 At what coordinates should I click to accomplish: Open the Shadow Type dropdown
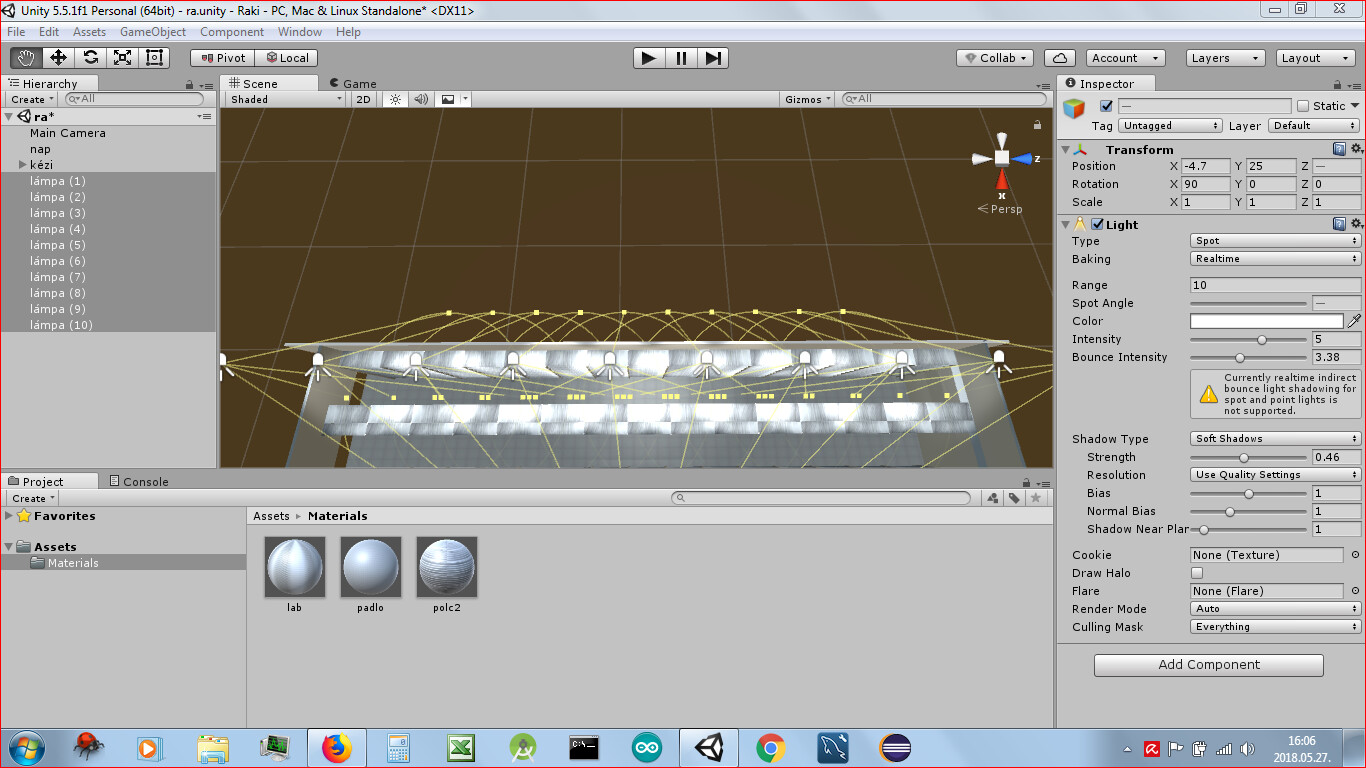1273,438
